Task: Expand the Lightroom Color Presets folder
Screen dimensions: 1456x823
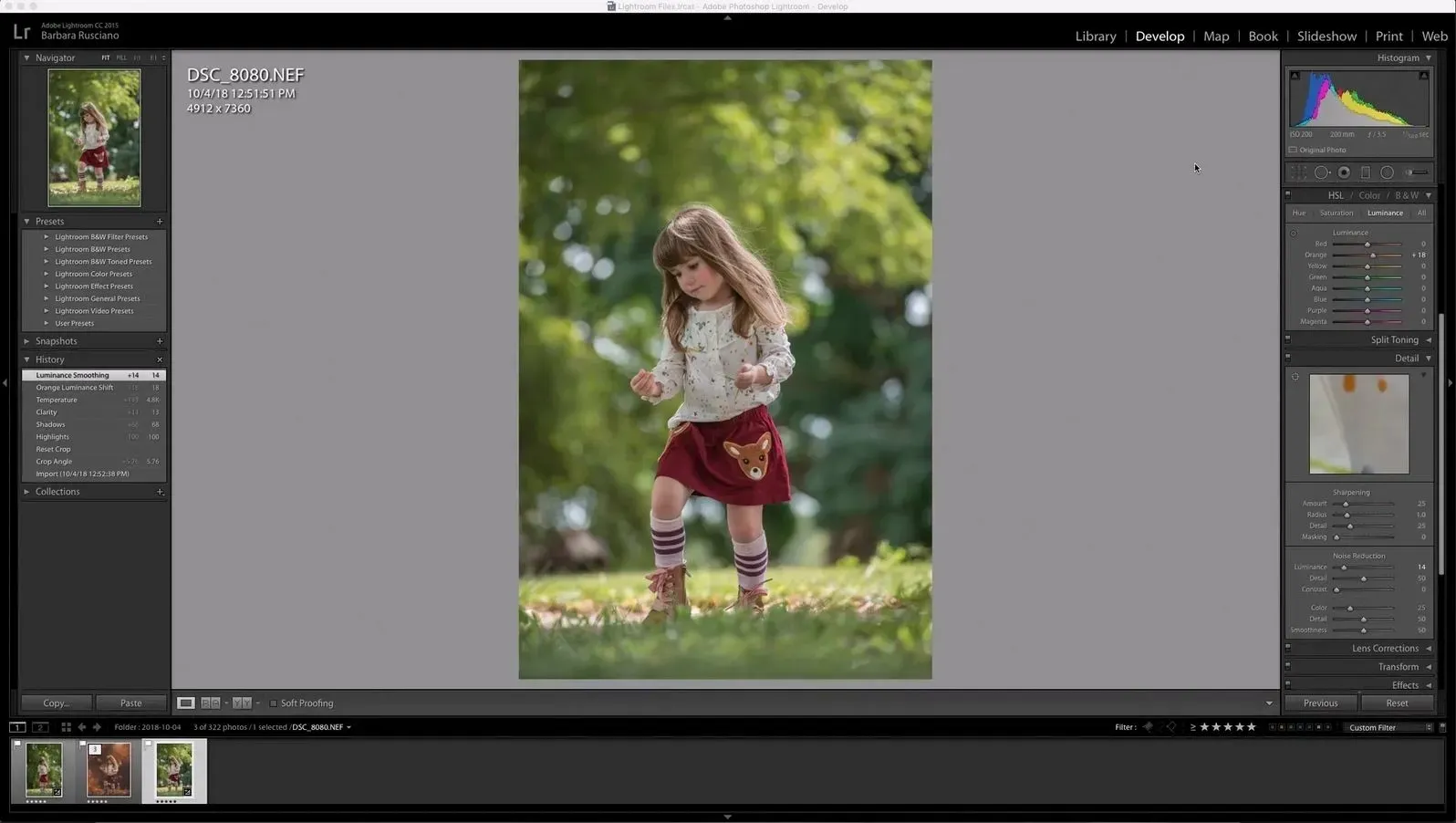Action: pyautogui.click(x=47, y=274)
